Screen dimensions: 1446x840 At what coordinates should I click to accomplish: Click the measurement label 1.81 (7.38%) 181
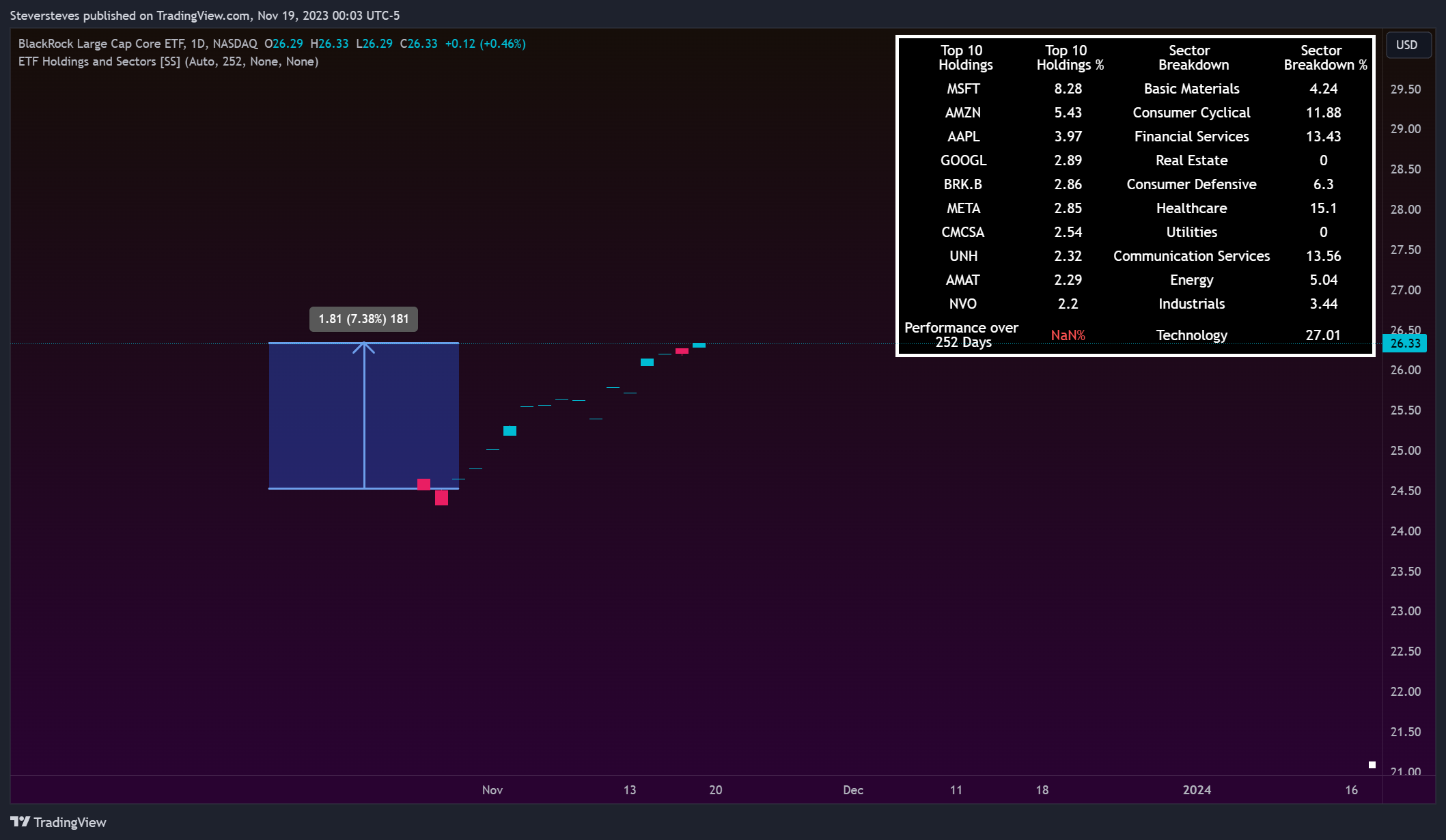pos(363,319)
